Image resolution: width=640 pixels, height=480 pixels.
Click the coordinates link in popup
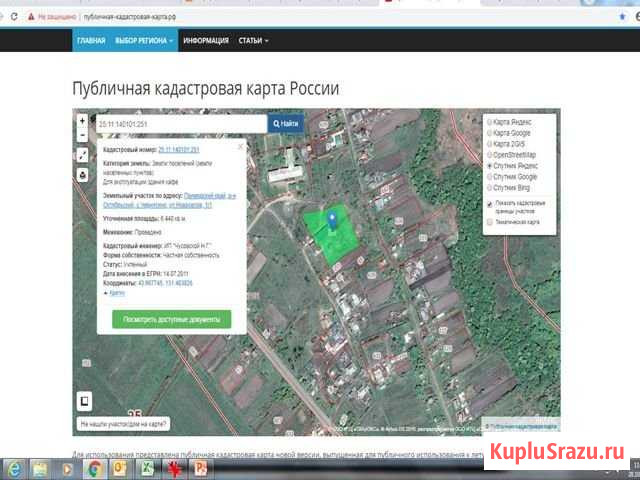[165, 283]
